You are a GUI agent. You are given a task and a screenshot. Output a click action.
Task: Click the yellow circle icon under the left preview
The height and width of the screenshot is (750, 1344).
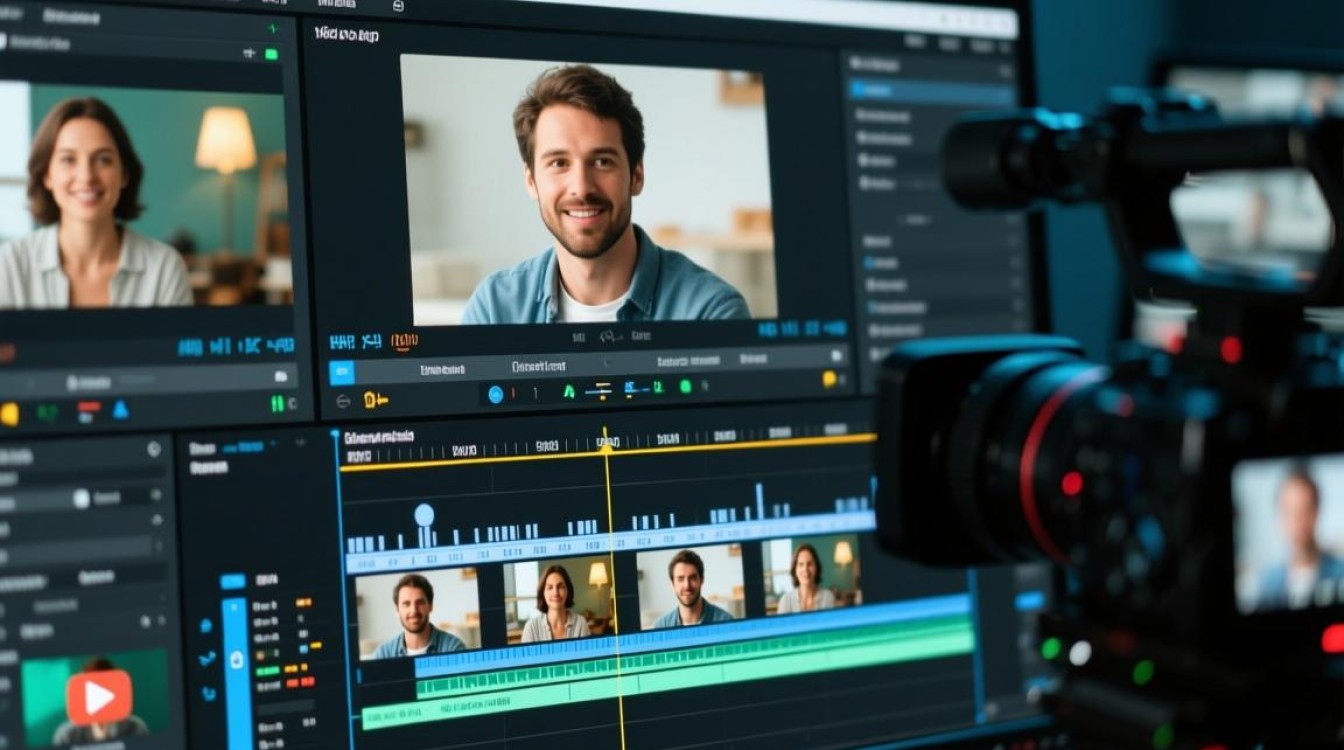click(x=9, y=414)
